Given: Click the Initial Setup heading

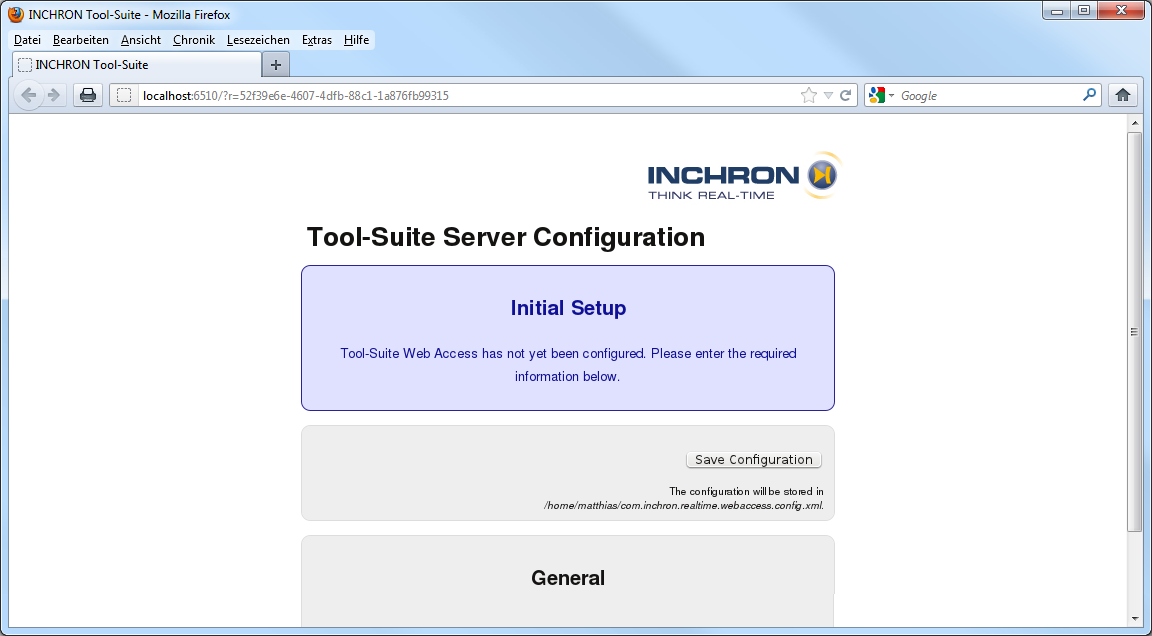Looking at the screenshot, I should point(568,308).
